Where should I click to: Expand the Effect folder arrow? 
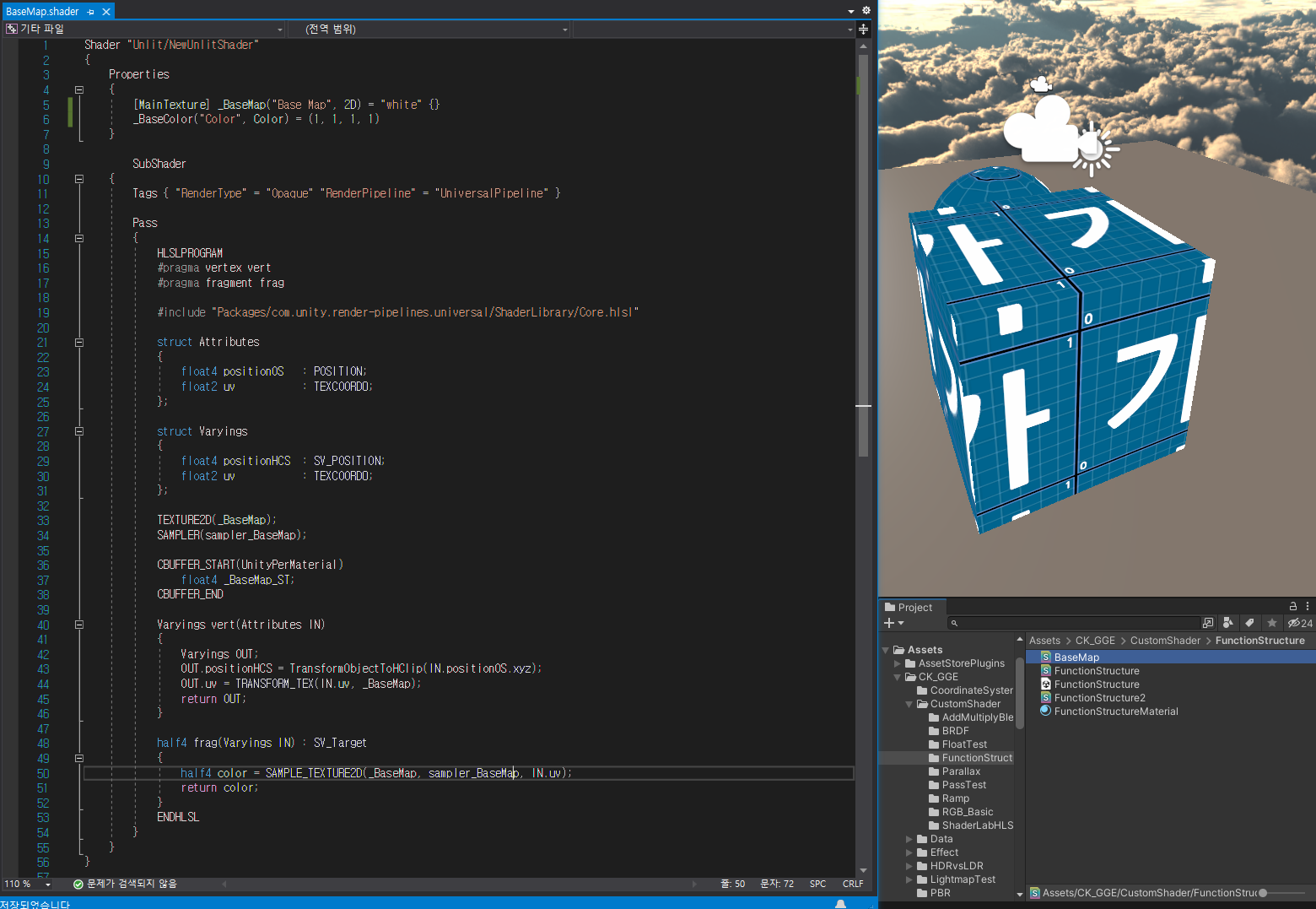[x=909, y=852]
